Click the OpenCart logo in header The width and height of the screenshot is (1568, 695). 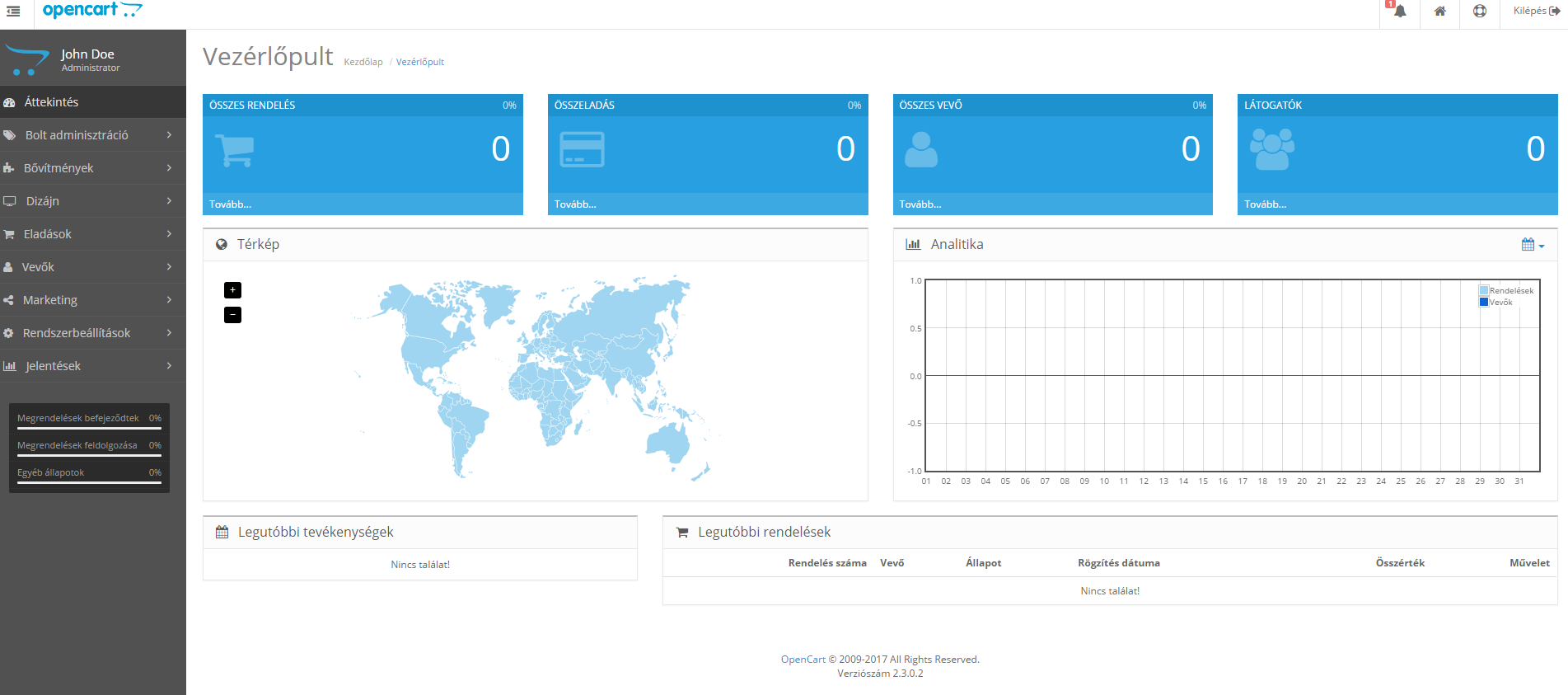(x=92, y=10)
